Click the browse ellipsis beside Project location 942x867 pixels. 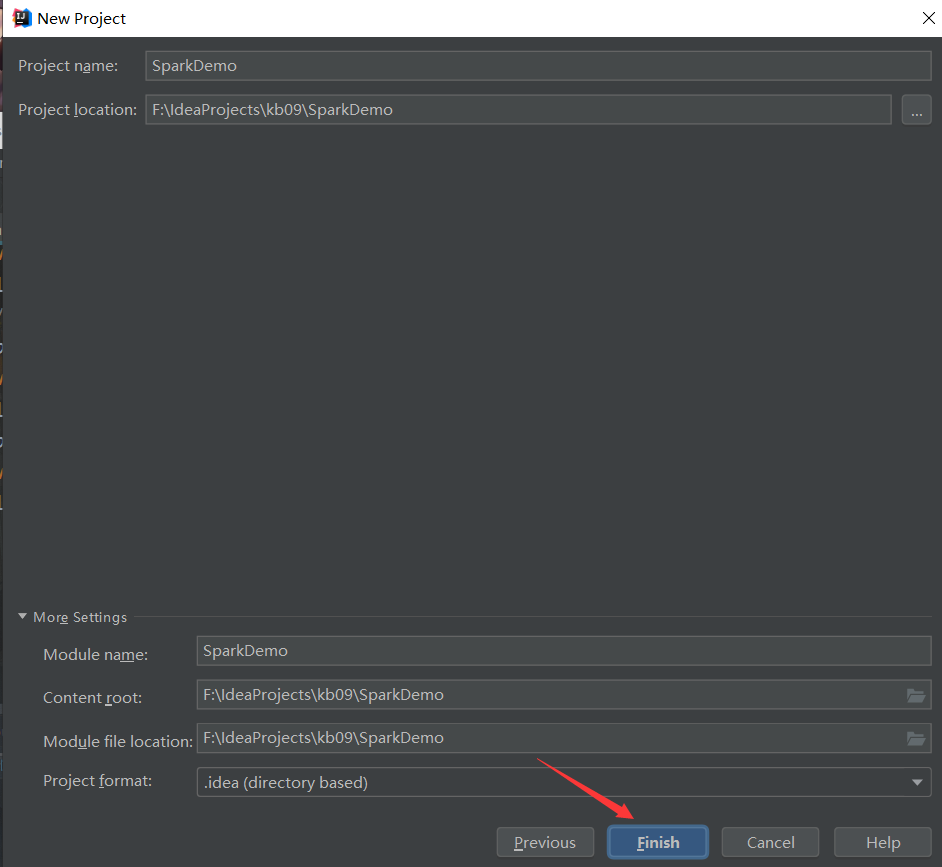[916, 109]
